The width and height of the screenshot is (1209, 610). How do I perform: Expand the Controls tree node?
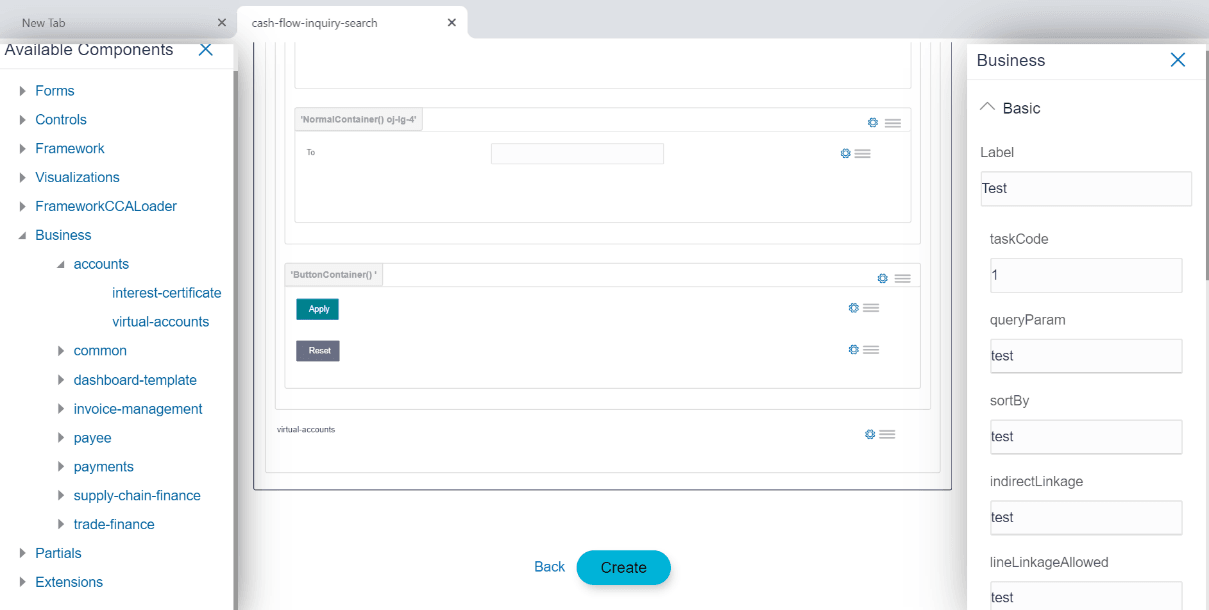point(23,120)
